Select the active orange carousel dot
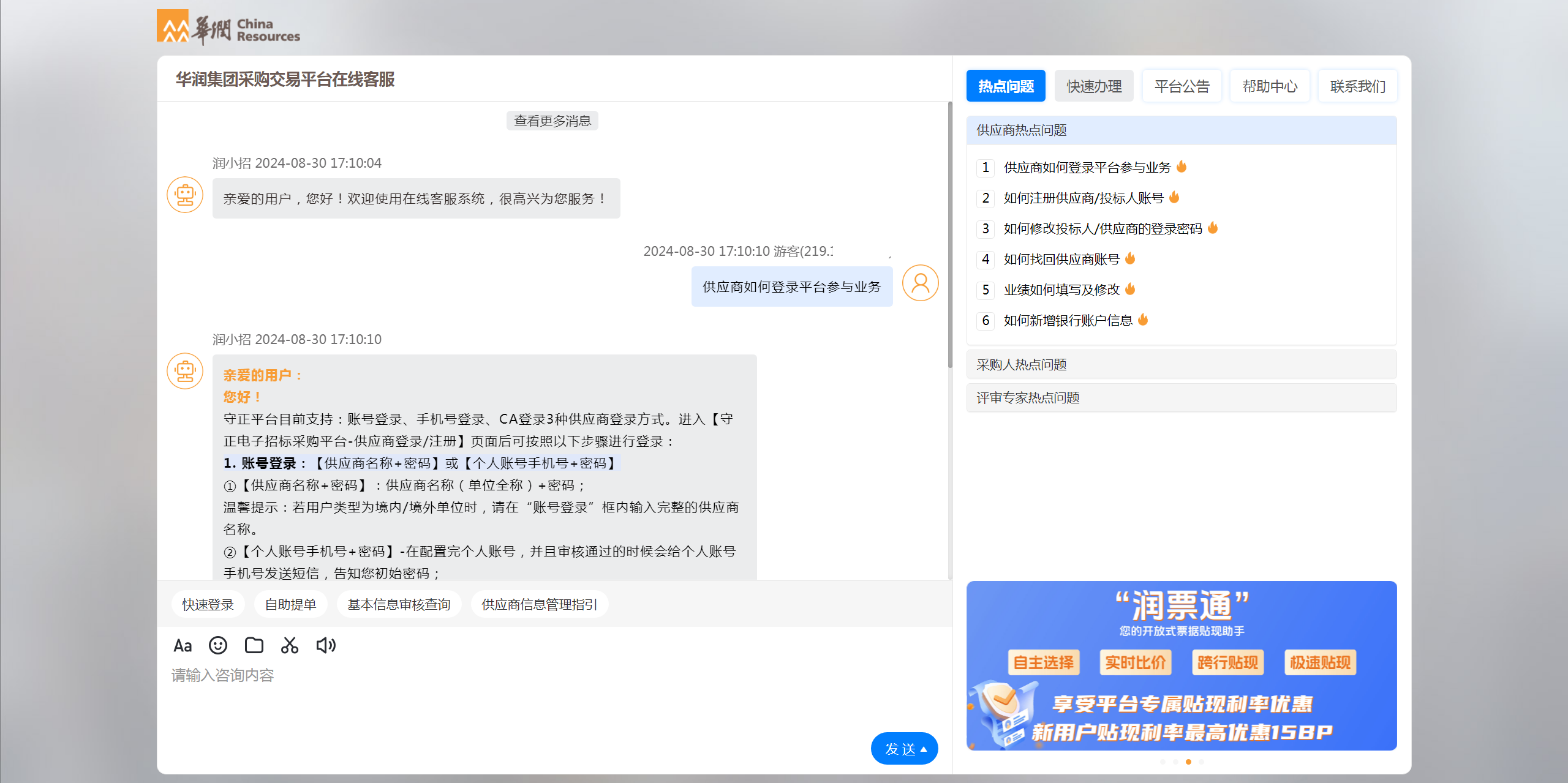 tap(1188, 762)
